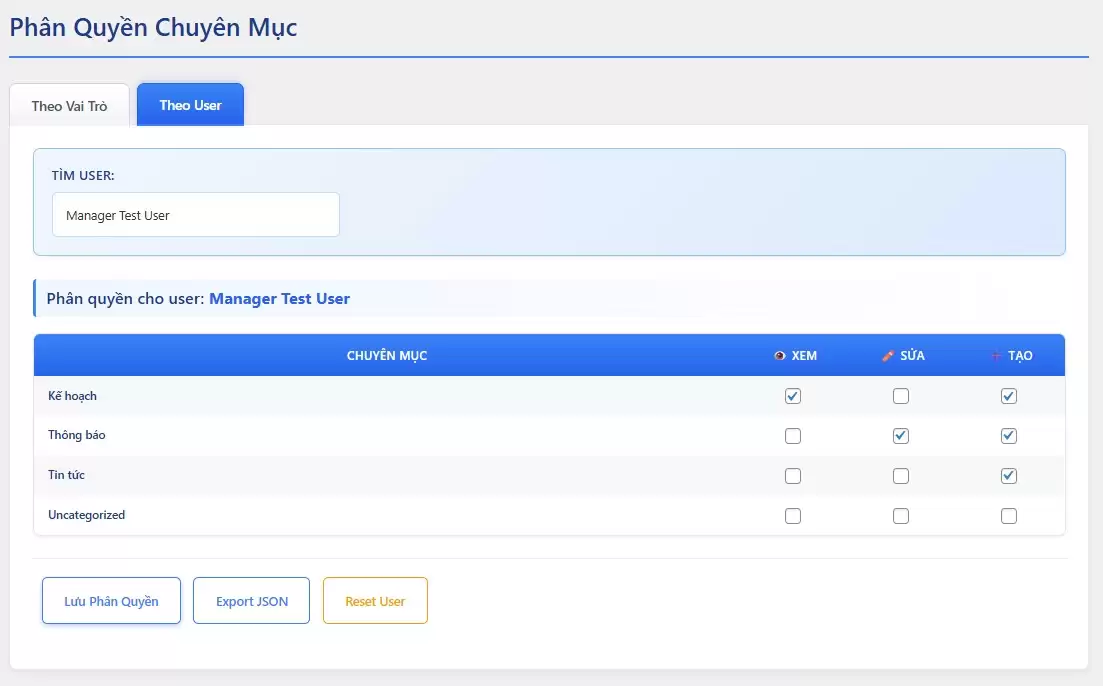
Task: Switch to the Theo Vai Trò tab
Action: (x=69, y=106)
